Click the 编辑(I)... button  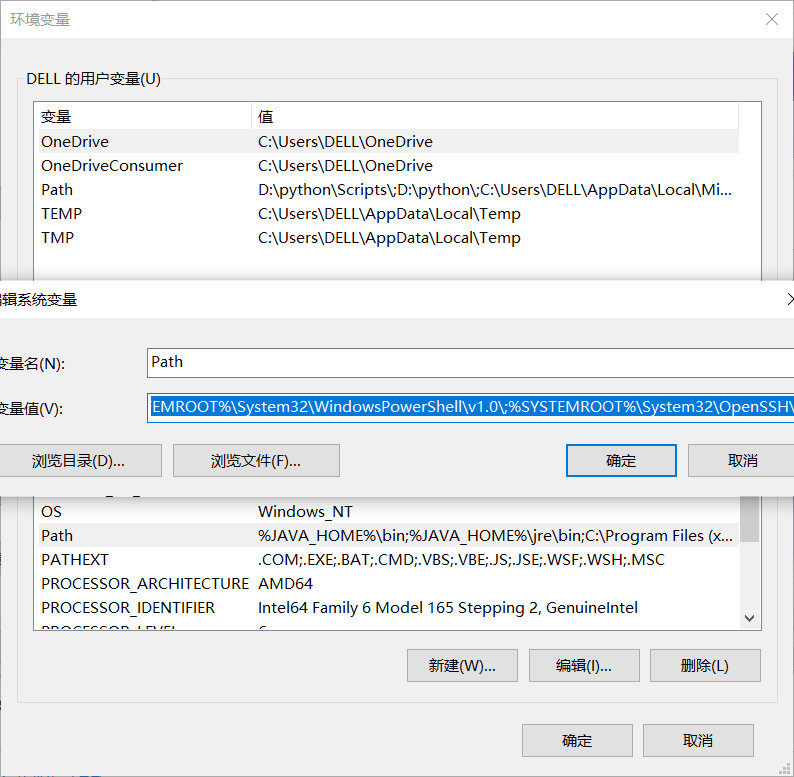584,666
